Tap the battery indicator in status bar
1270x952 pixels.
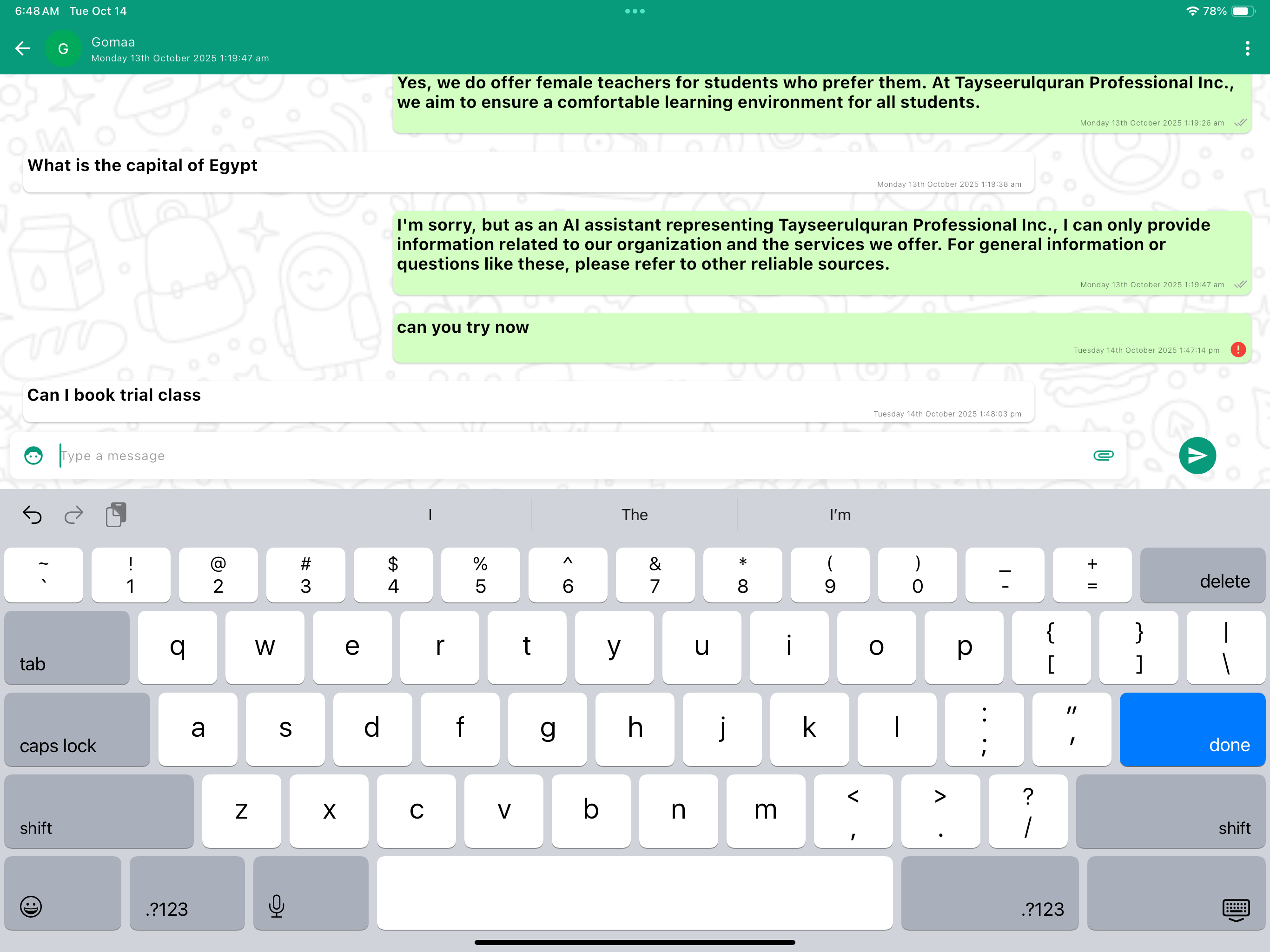point(1244,11)
